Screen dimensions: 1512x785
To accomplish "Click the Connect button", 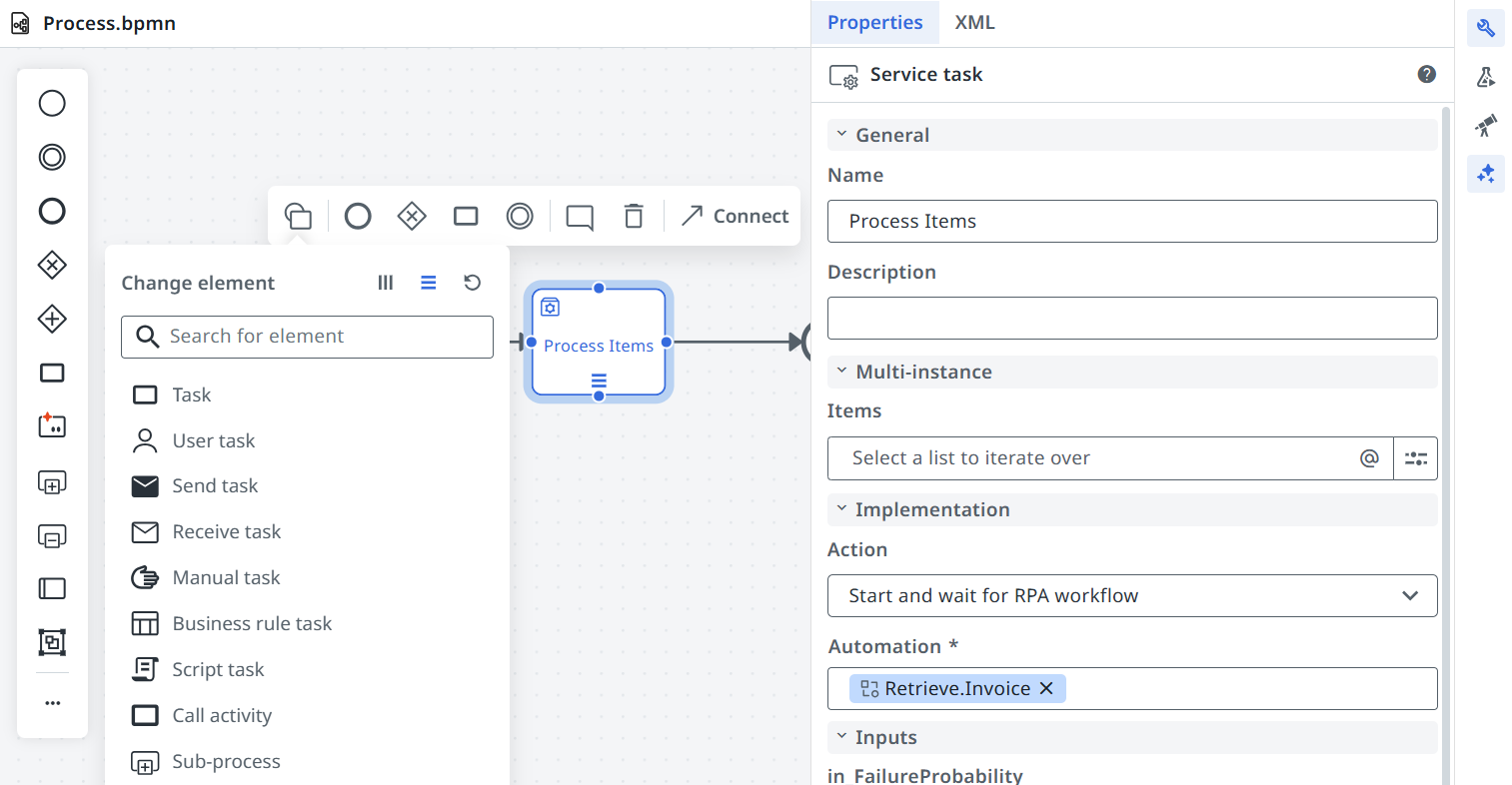I will pos(735,216).
